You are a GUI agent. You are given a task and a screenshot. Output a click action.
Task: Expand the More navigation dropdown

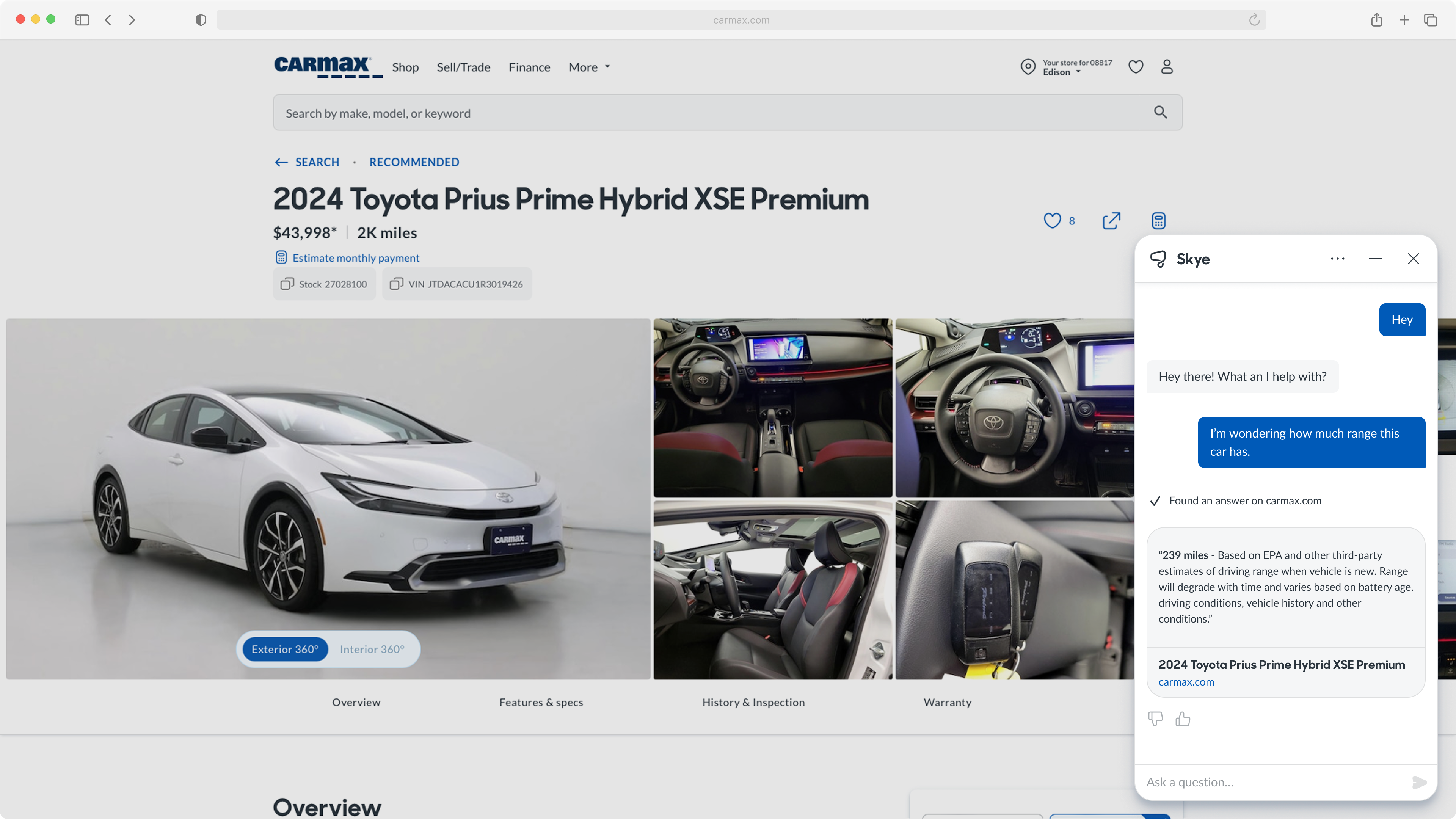point(589,67)
